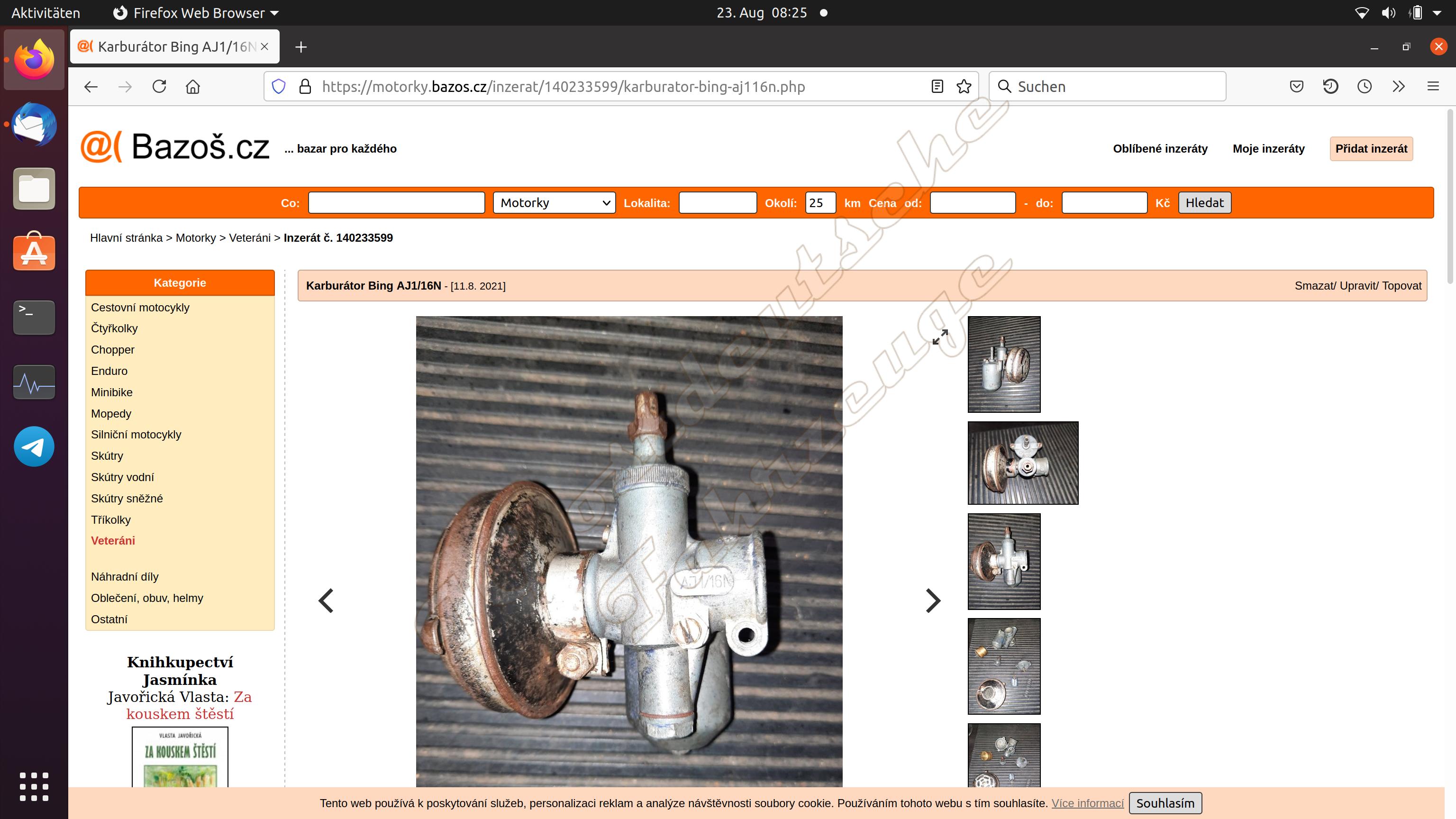Open Náhradní díly category
This screenshot has width=1456, height=819.
[124, 576]
